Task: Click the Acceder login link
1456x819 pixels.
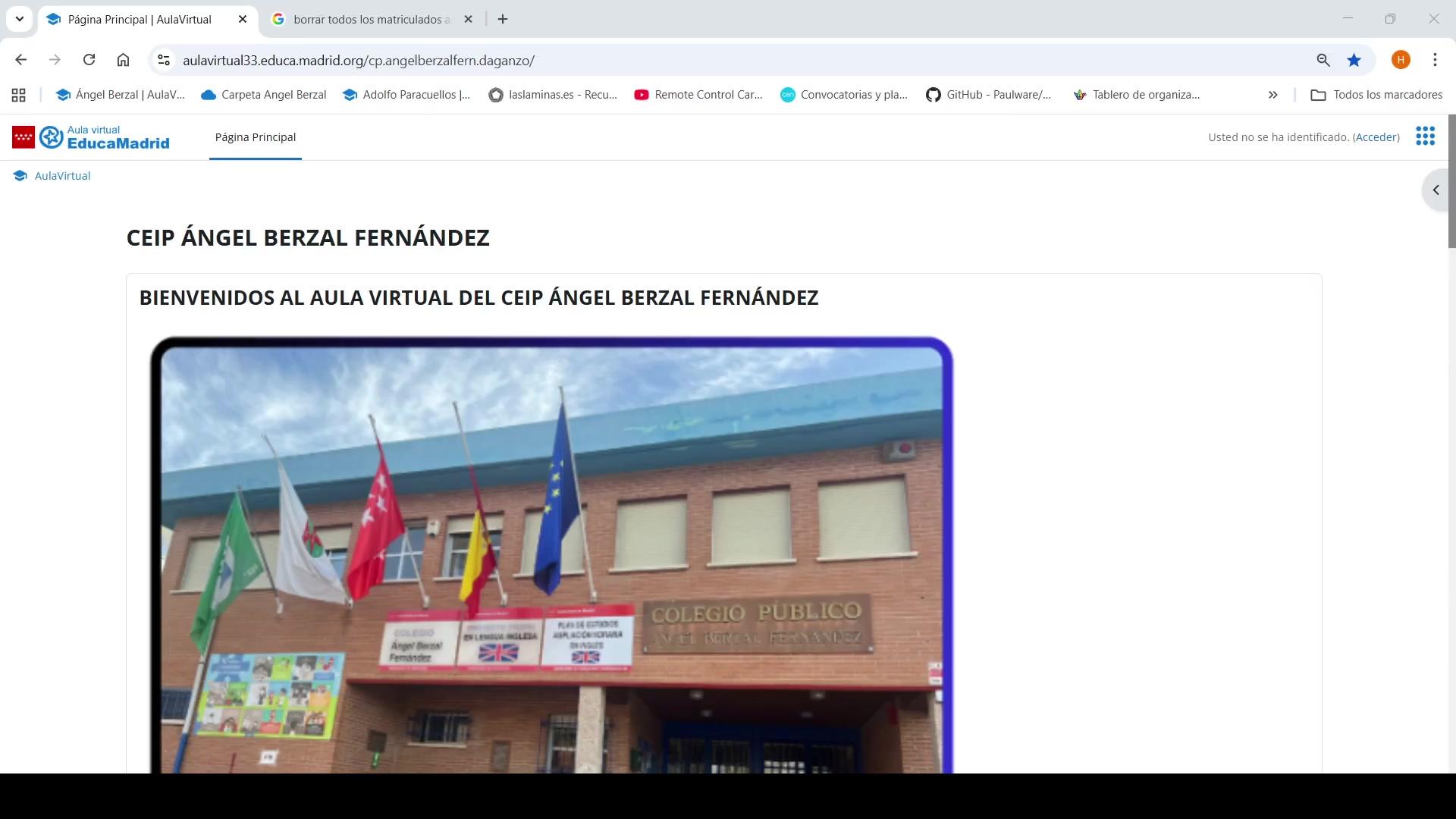Action: click(1376, 137)
